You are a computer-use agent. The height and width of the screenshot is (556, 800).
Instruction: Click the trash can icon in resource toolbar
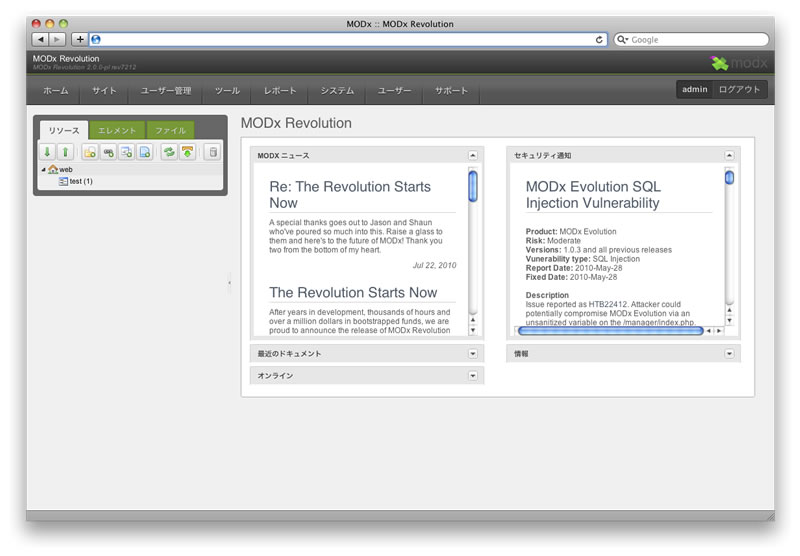212,152
